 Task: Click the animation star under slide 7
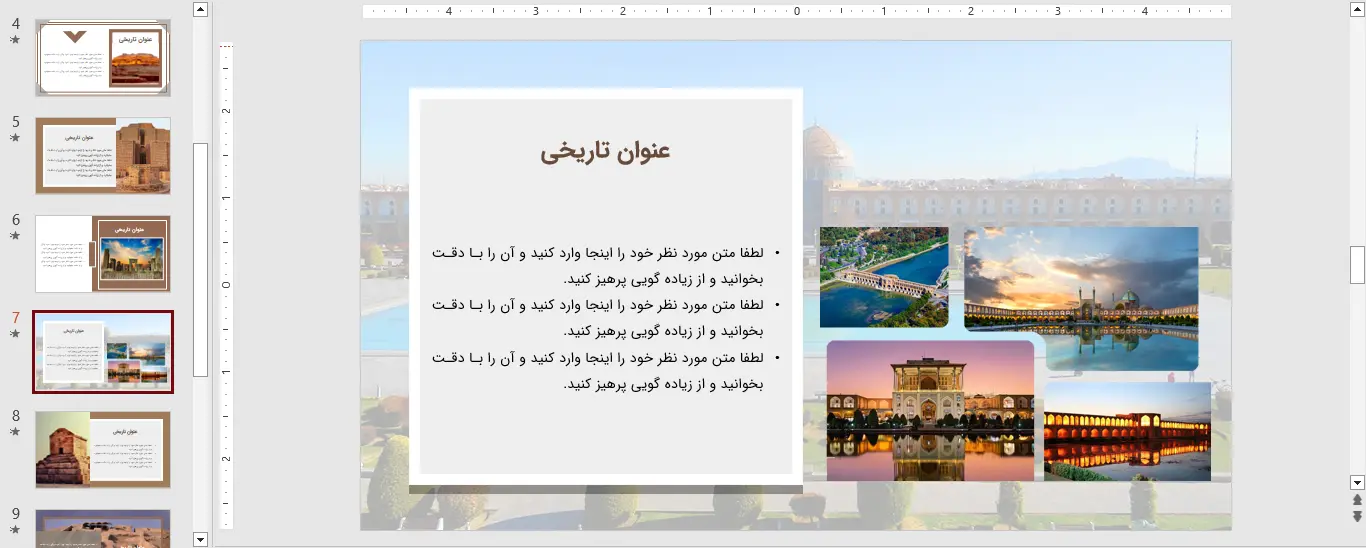pyautogui.click(x=15, y=334)
